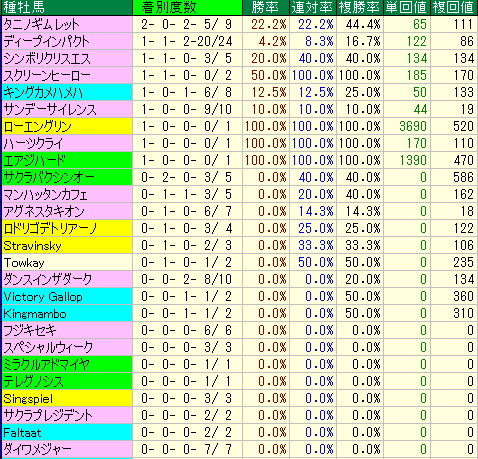Click シンボリクリスエス's 134 win return value
This screenshot has height=459, width=478.
(416, 58)
